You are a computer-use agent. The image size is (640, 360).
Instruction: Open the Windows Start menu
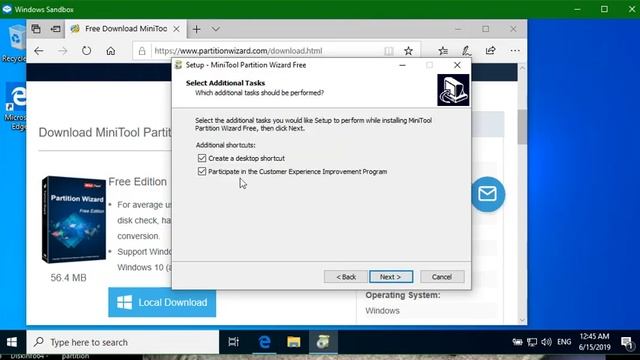pyautogui.click(x=12, y=342)
